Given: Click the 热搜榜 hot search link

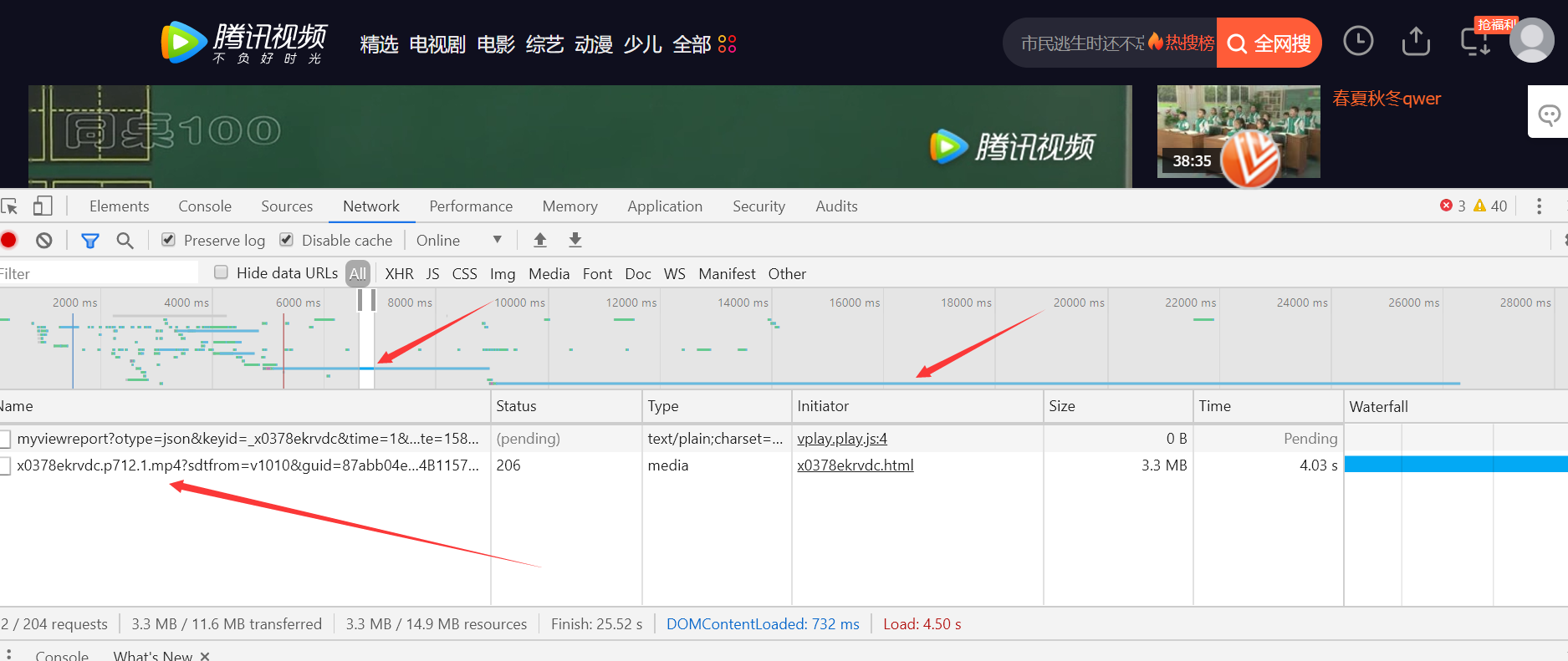Looking at the screenshot, I should point(1182,43).
